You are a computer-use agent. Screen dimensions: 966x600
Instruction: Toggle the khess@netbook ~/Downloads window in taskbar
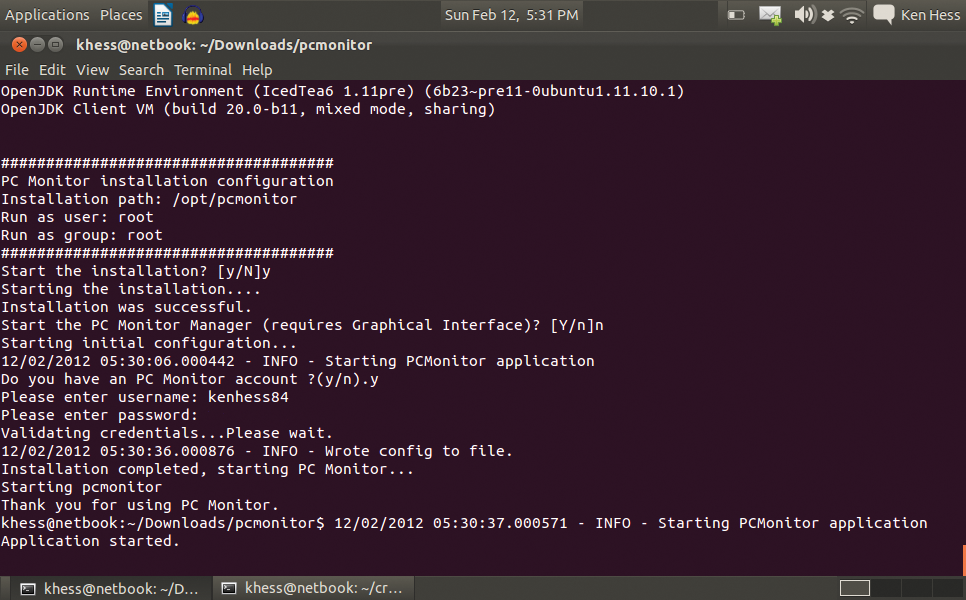105,588
